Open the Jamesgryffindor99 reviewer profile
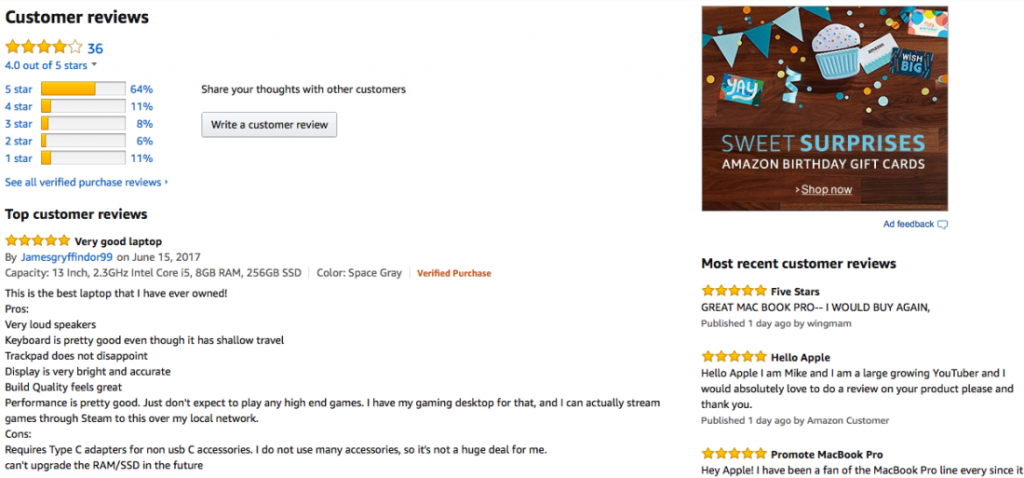 [67, 257]
